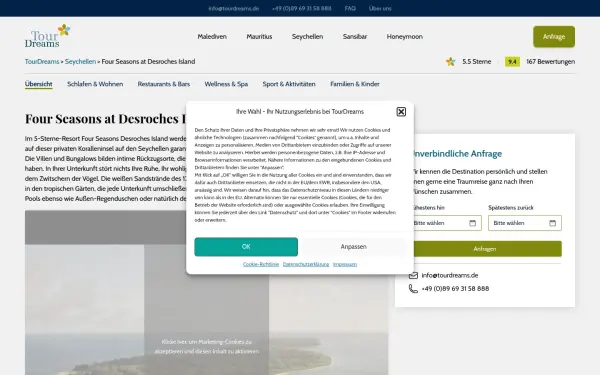The height and width of the screenshot is (375, 600).
Task: Open Honeymoon menu item
Action: pyautogui.click(x=404, y=37)
